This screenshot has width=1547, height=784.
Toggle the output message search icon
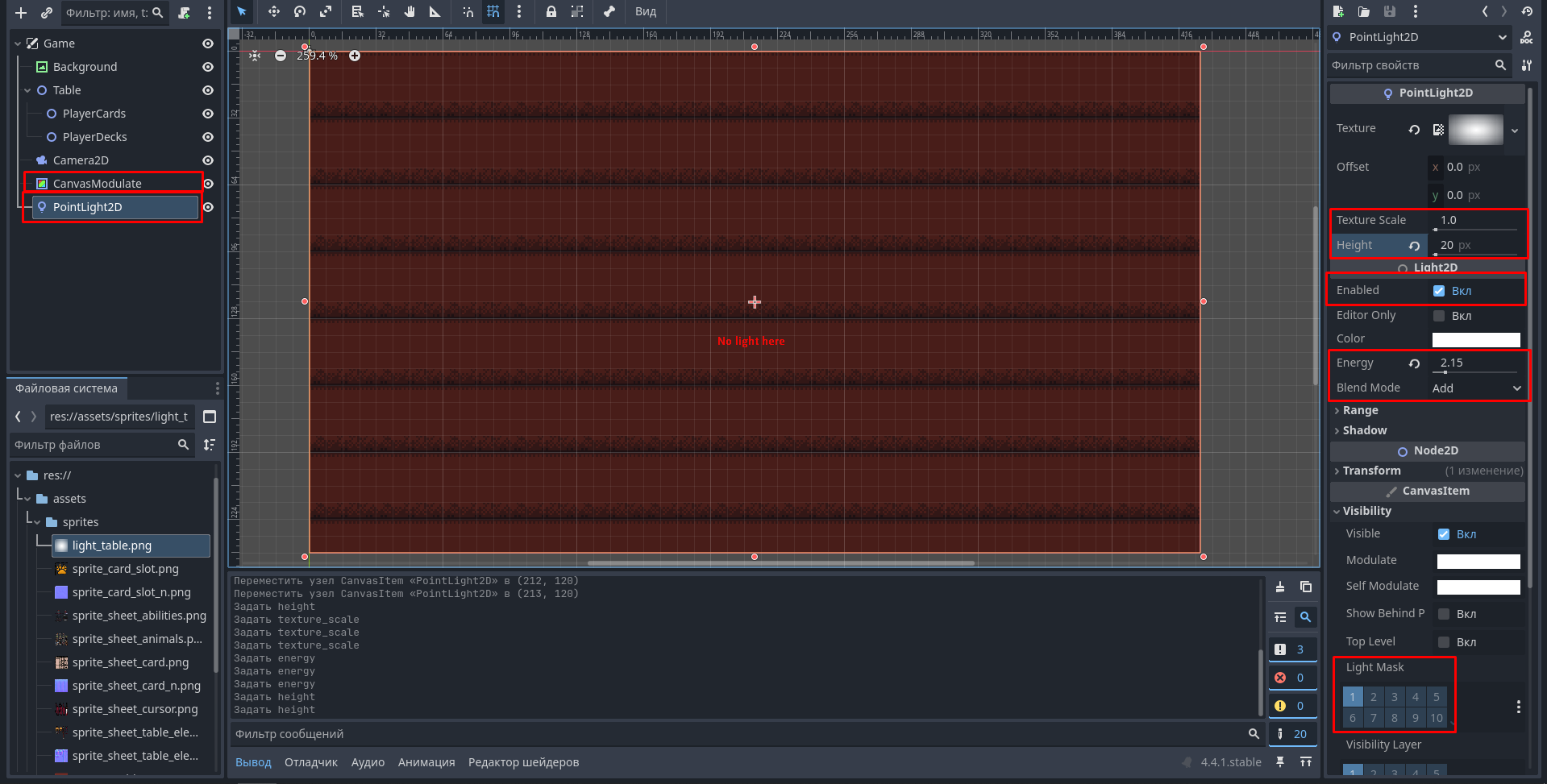point(1305,617)
